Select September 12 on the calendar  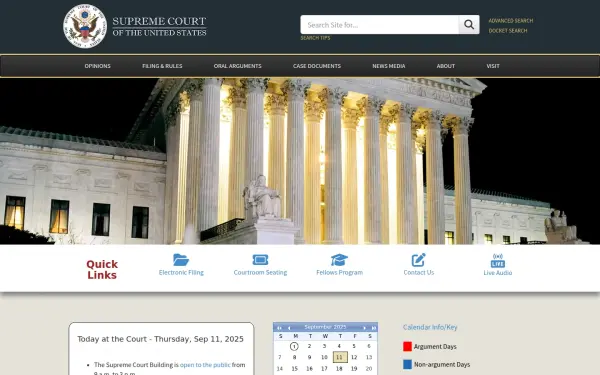(x=354, y=357)
